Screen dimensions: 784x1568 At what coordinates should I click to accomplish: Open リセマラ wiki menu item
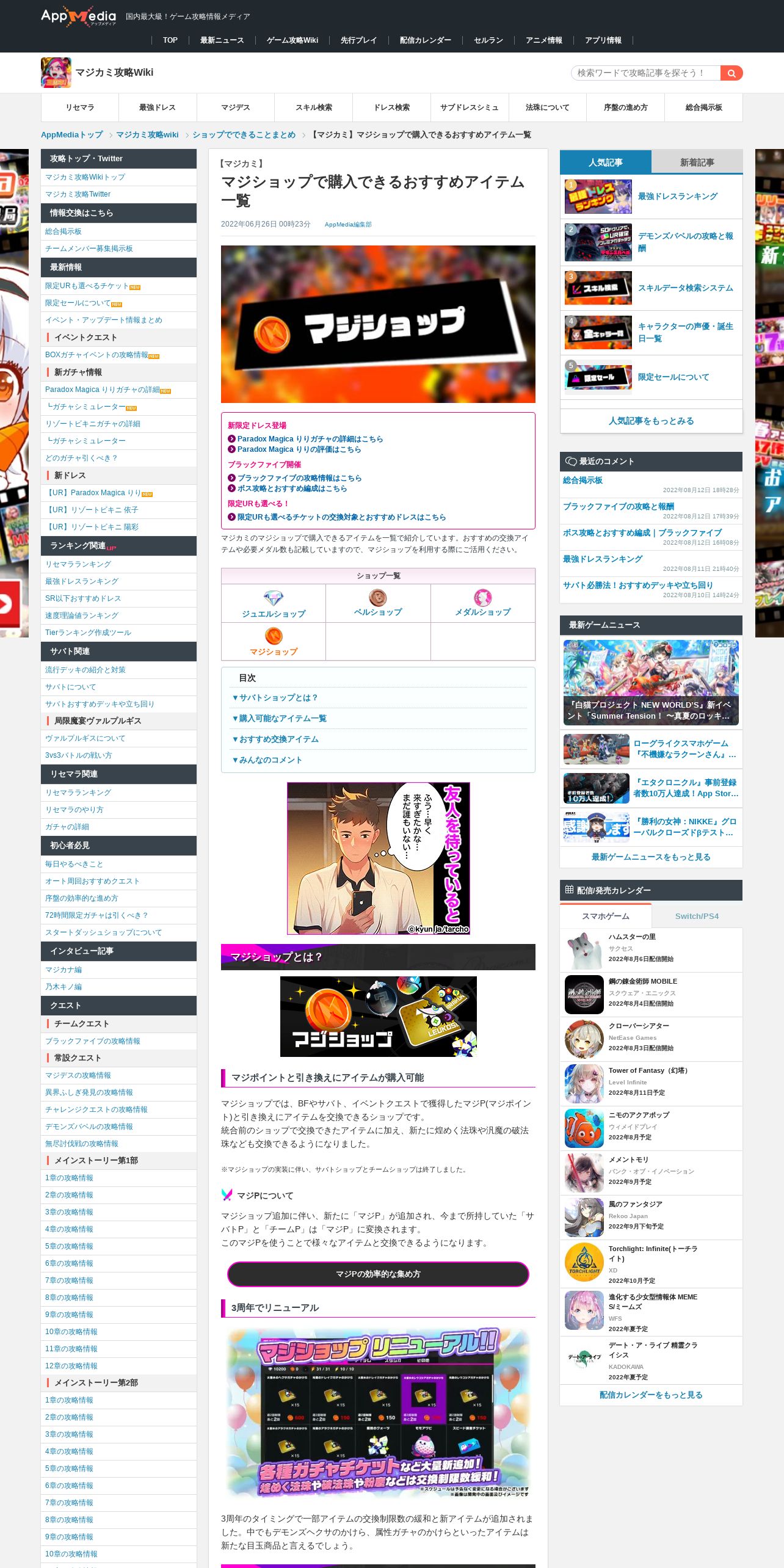tap(80, 107)
